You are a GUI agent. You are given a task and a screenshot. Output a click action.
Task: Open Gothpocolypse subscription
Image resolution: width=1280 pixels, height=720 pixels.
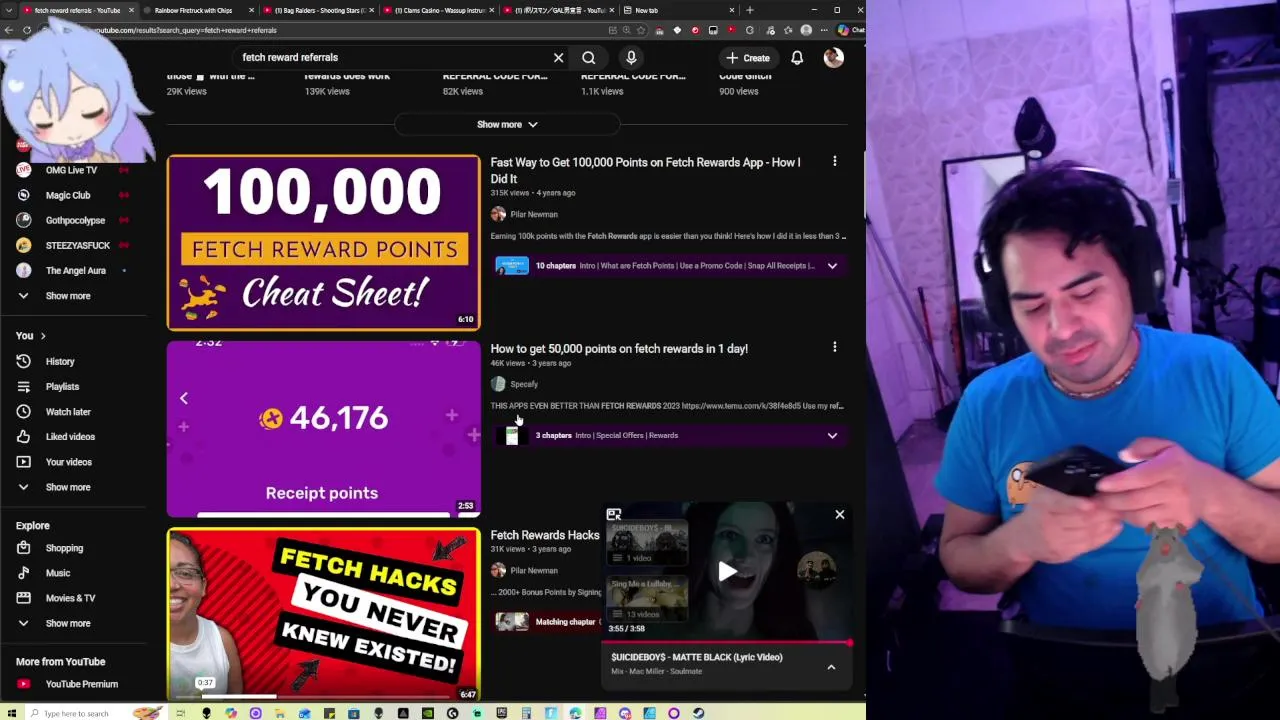(x=75, y=220)
